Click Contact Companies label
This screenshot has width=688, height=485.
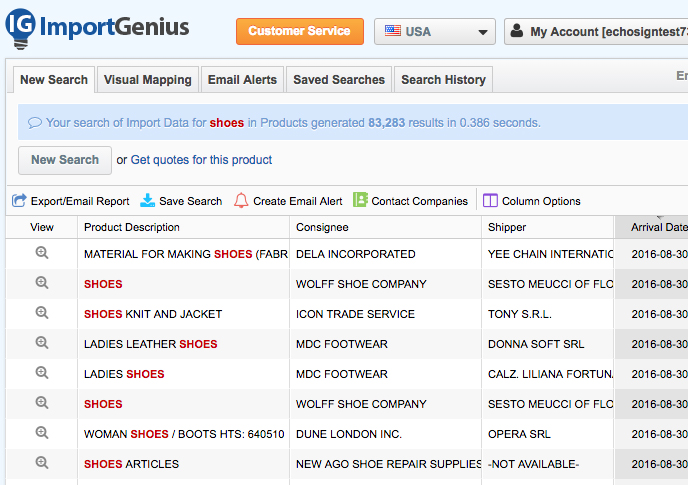pos(419,201)
